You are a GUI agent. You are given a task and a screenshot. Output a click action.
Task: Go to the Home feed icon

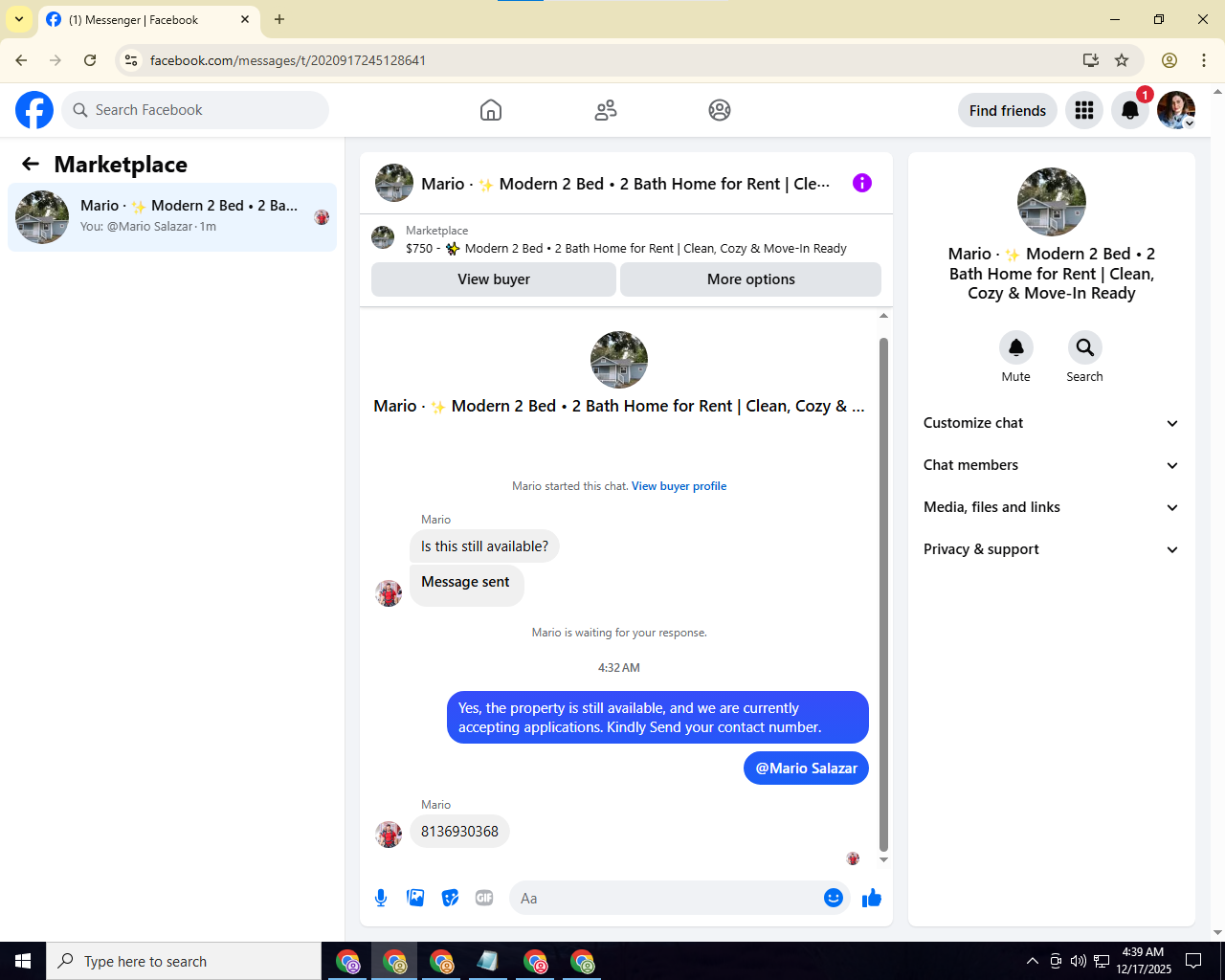tap(491, 110)
